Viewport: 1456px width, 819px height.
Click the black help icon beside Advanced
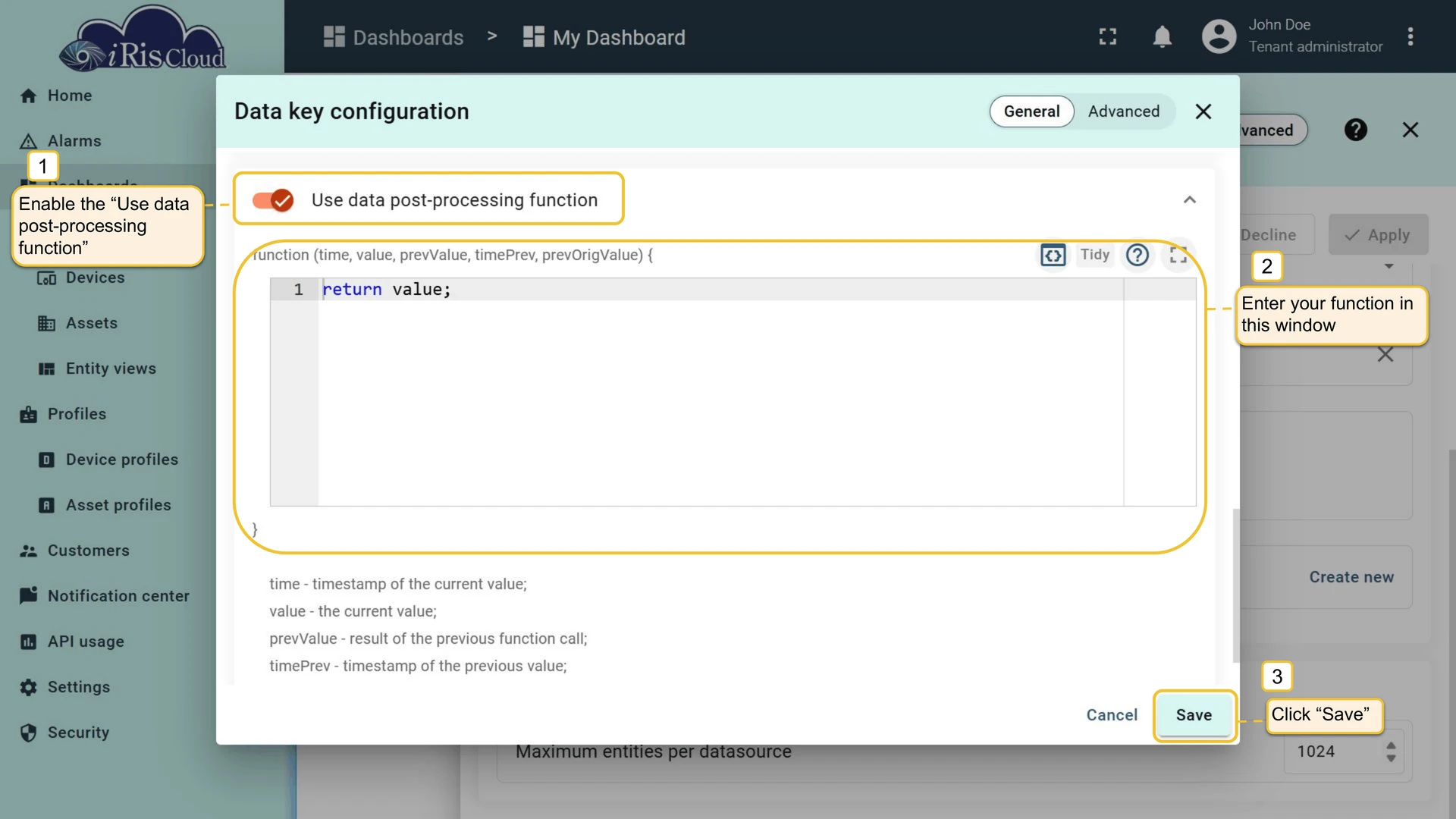point(1355,130)
